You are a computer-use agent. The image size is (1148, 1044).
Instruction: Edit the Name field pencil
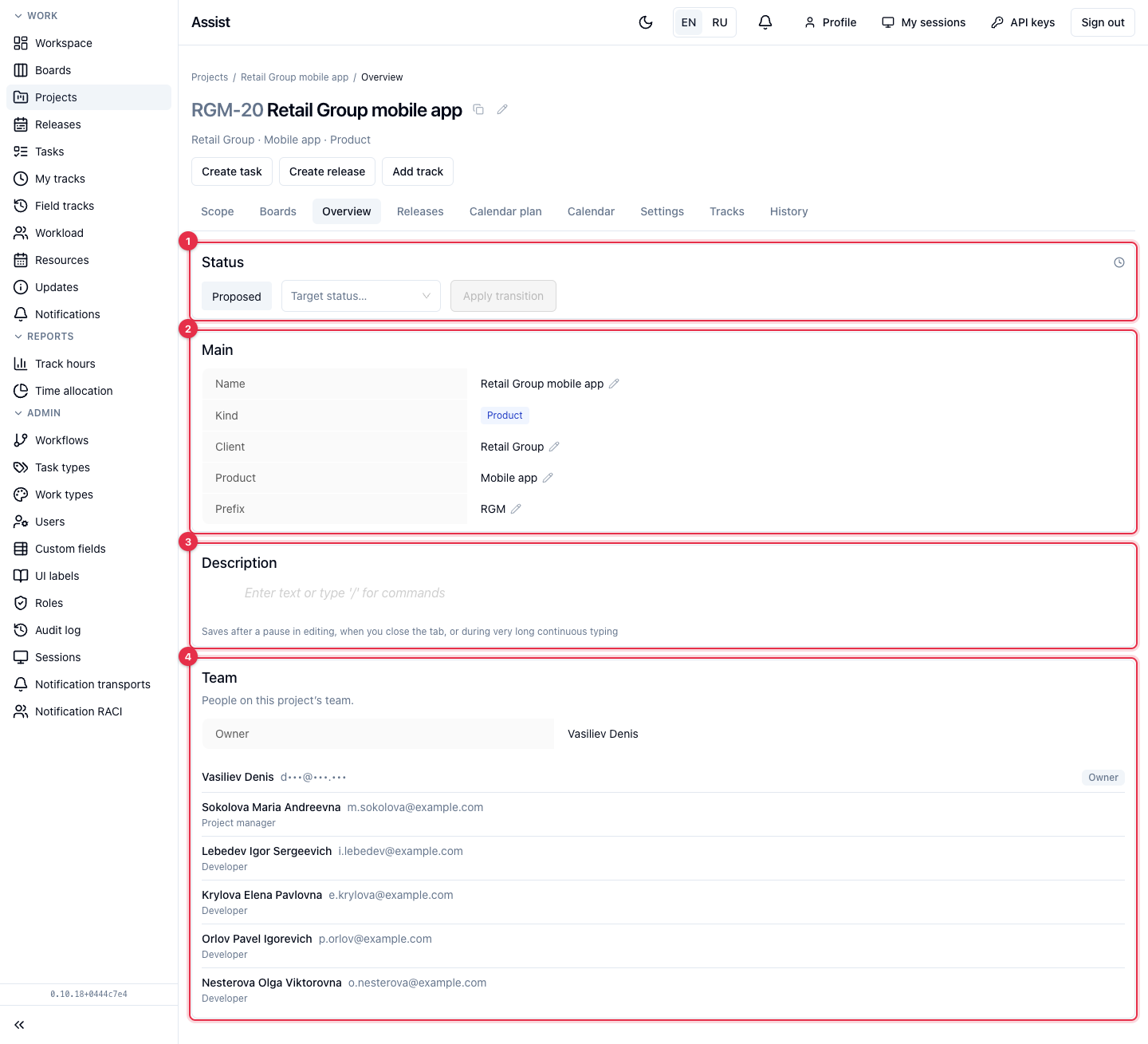click(x=614, y=384)
